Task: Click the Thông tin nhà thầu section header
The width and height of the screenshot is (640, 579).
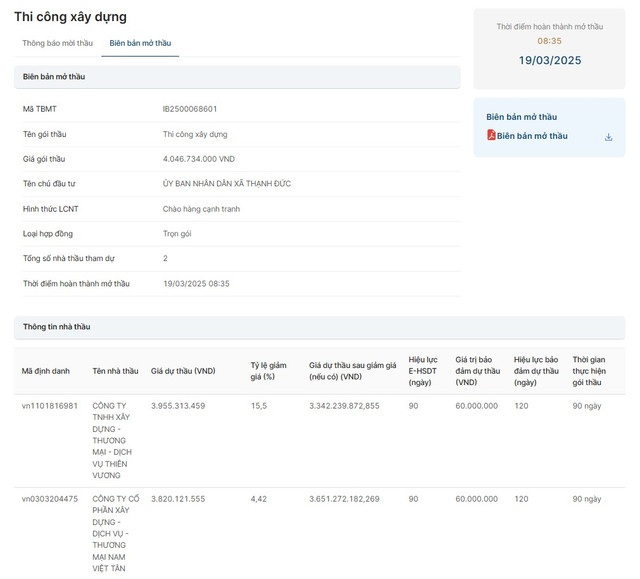Action: pos(57,326)
